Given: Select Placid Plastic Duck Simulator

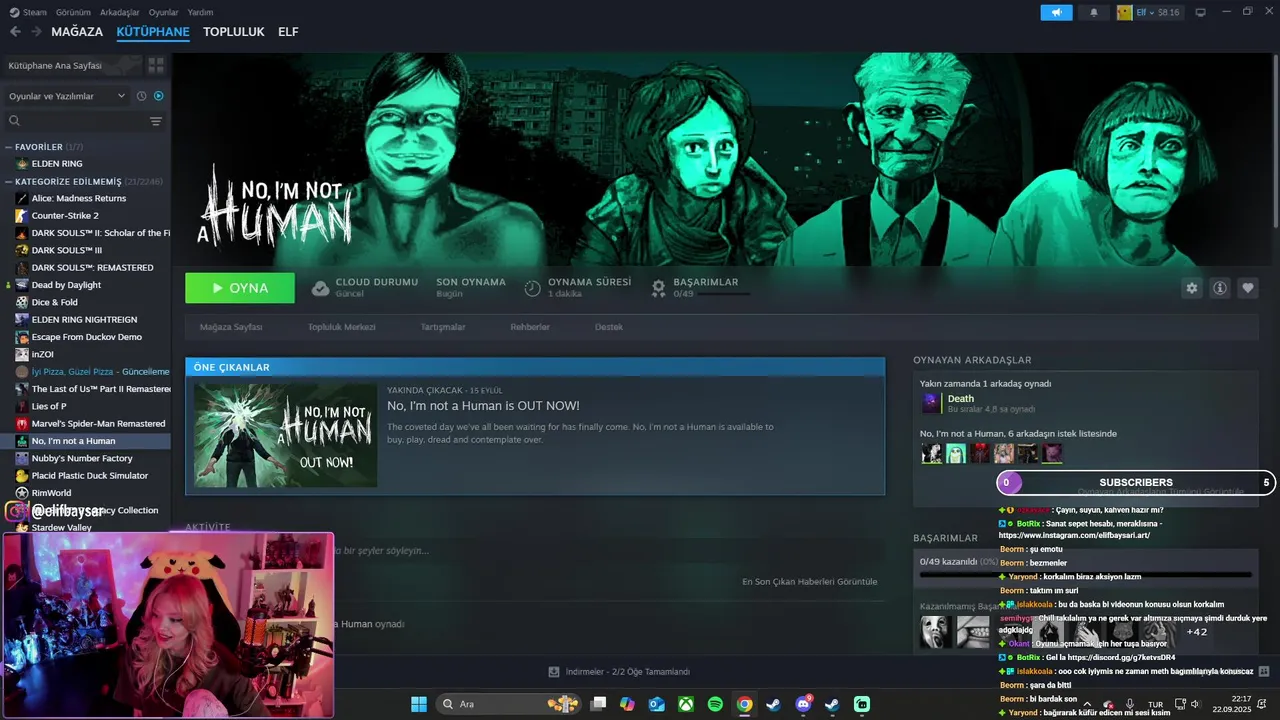Looking at the screenshot, I should [x=89, y=475].
